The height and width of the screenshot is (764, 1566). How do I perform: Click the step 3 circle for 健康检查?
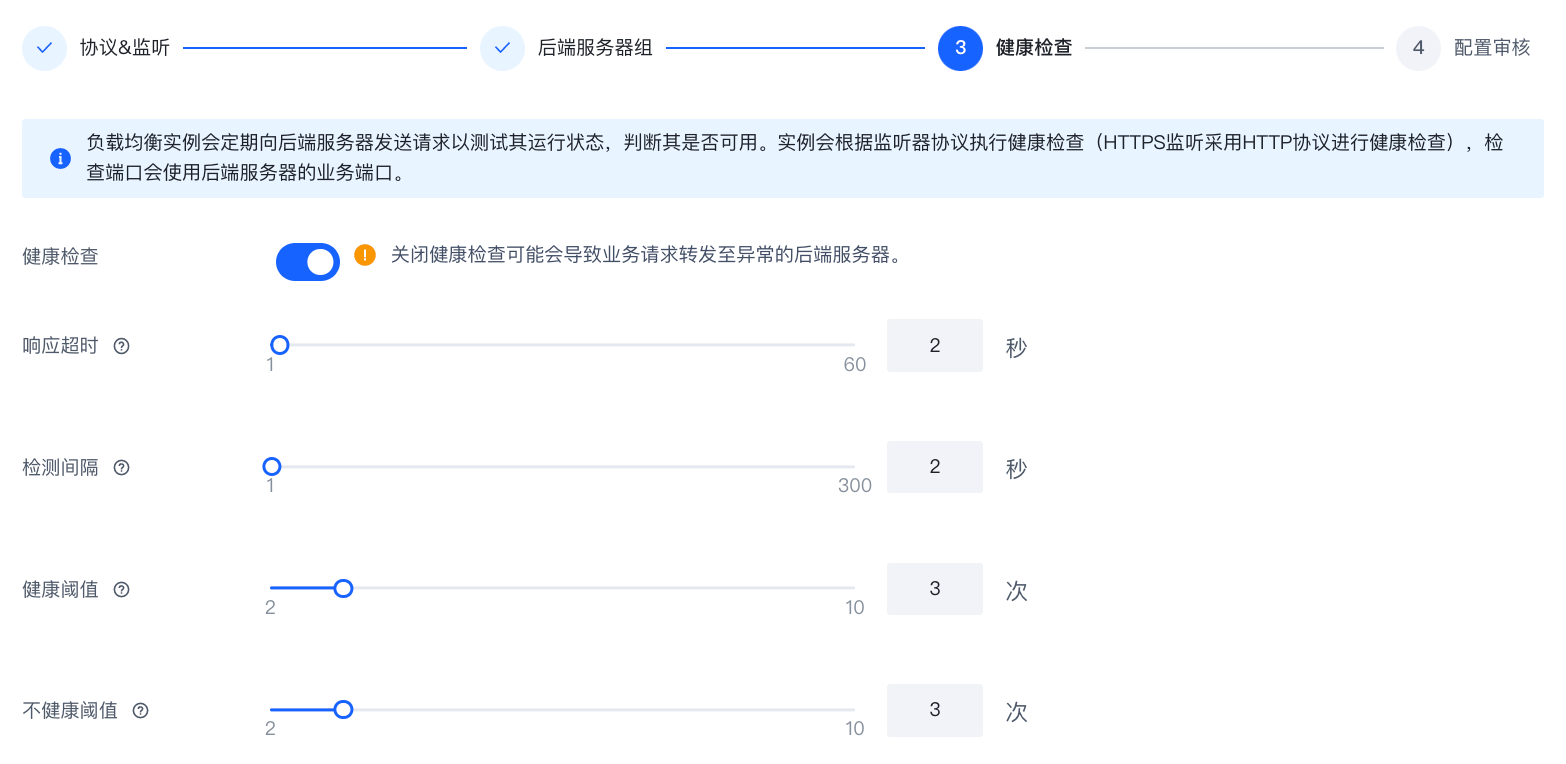960,48
